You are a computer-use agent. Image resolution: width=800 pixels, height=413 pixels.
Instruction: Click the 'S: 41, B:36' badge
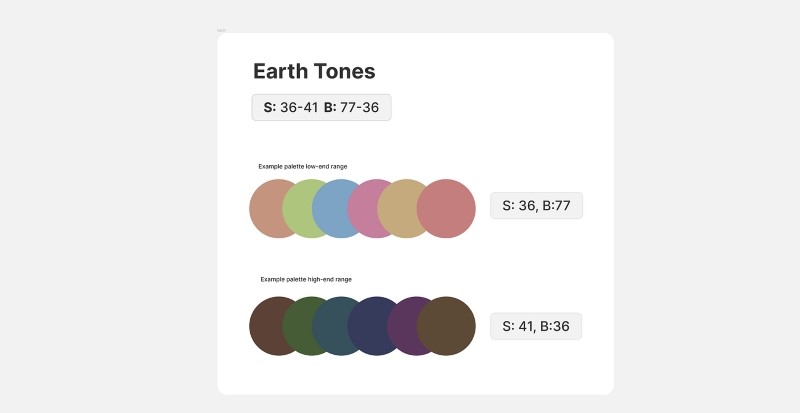(536, 326)
